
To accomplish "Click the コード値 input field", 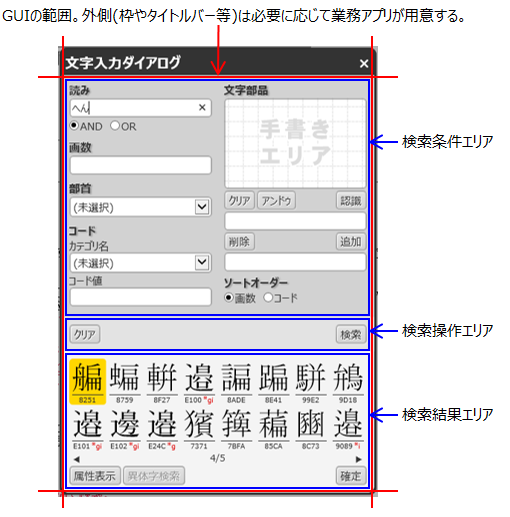I will tap(141, 297).
